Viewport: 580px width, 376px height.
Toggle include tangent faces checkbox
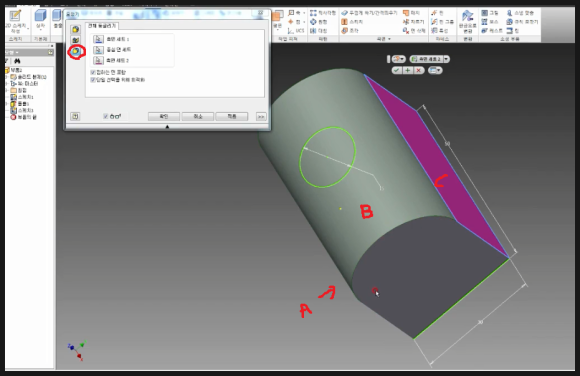[x=93, y=73]
